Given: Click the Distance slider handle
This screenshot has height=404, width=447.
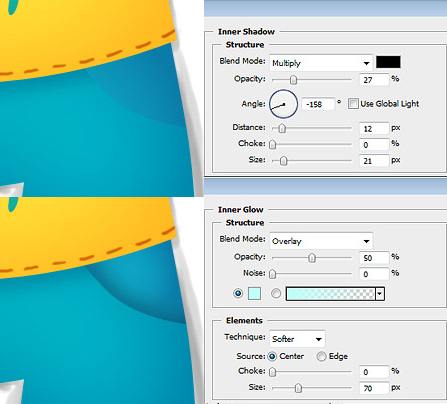Looking at the screenshot, I should [282, 128].
